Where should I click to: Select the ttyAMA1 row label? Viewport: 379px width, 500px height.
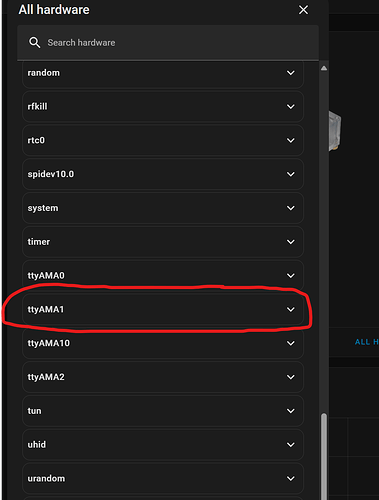[x=46, y=309]
